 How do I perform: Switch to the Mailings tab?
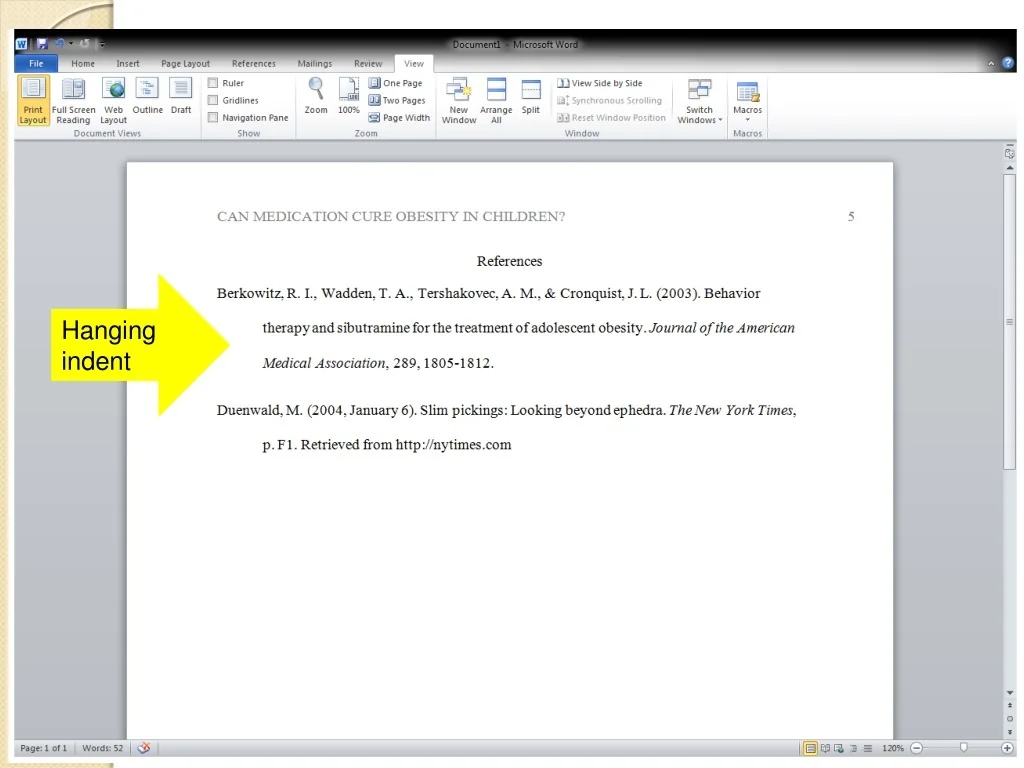tap(315, 63)
